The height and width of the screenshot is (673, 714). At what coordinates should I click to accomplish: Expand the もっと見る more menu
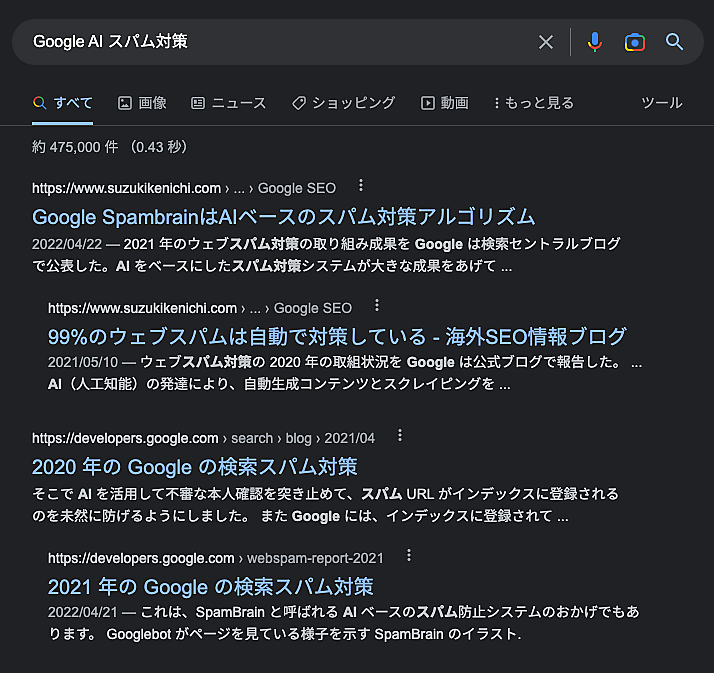(534, 102)
